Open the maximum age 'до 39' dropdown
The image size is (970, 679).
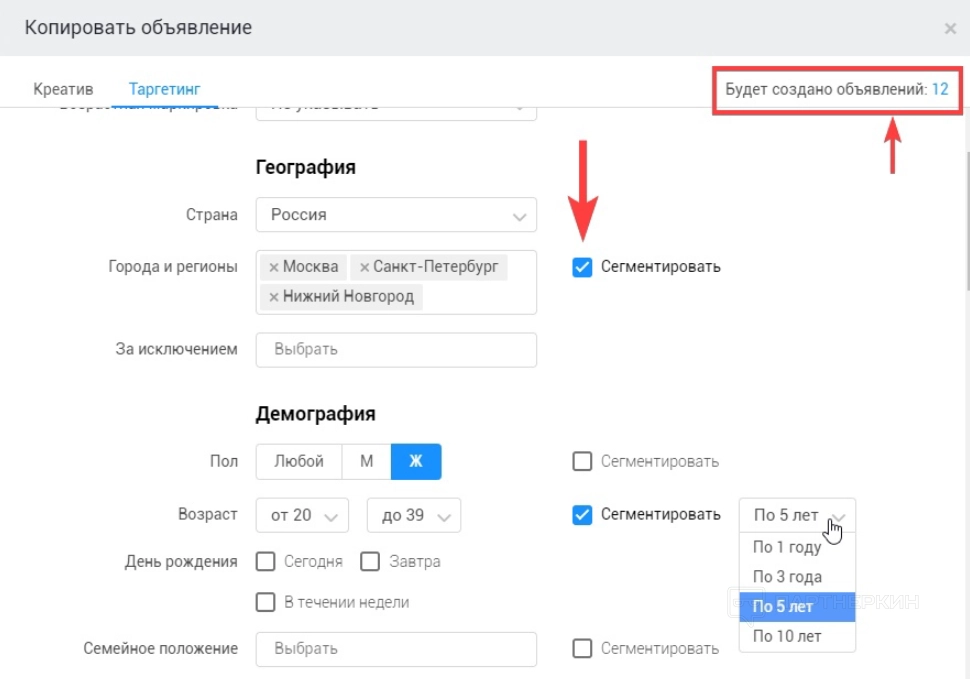[x=413, y=515]
